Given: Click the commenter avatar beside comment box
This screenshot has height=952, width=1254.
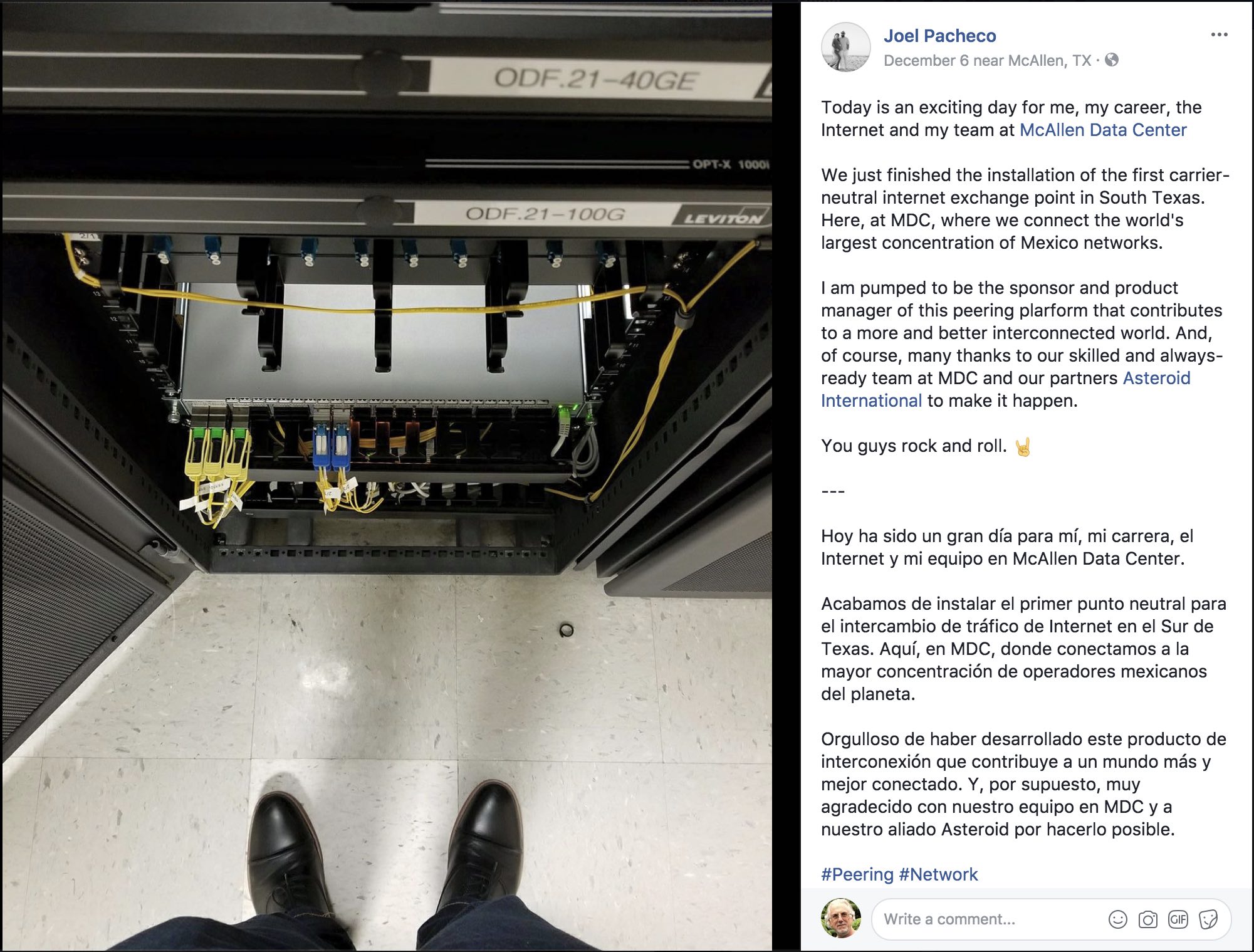Looking at the screenshot, I should point(841,918).
